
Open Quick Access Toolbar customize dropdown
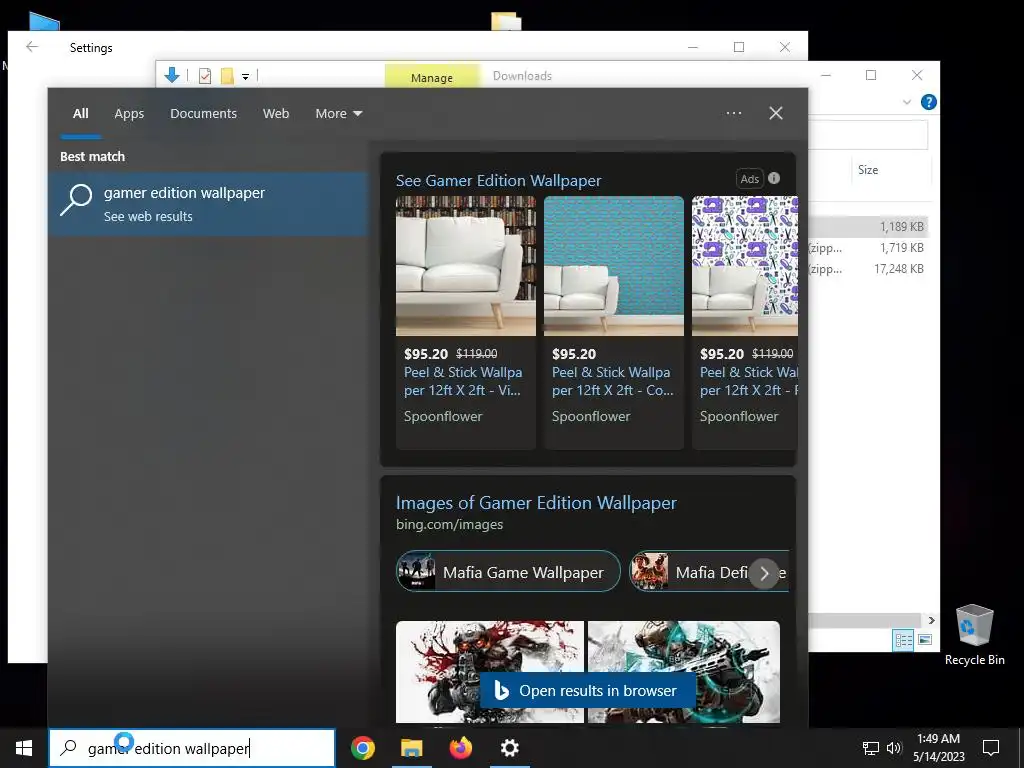click(246, 76)
